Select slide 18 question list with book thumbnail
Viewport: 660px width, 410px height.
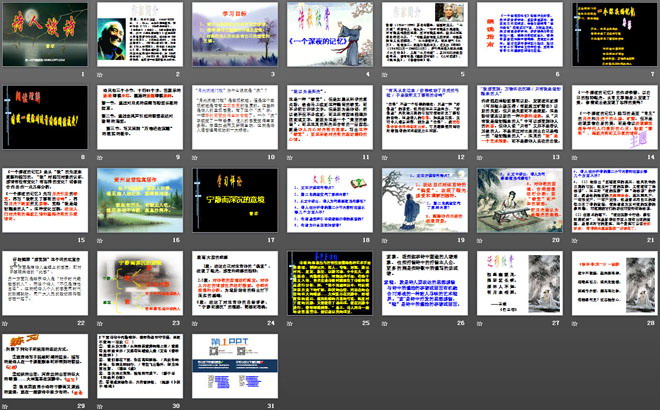click(x=330, y=200)
